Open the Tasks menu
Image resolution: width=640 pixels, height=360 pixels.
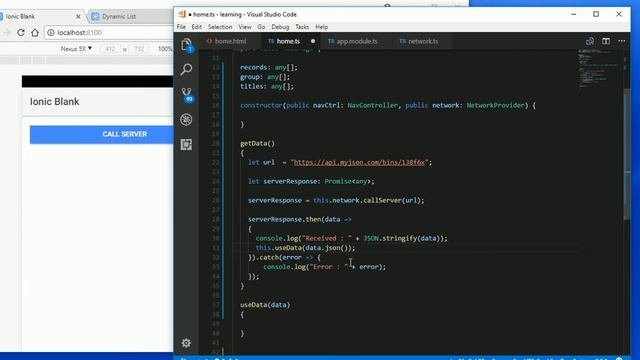302,27
